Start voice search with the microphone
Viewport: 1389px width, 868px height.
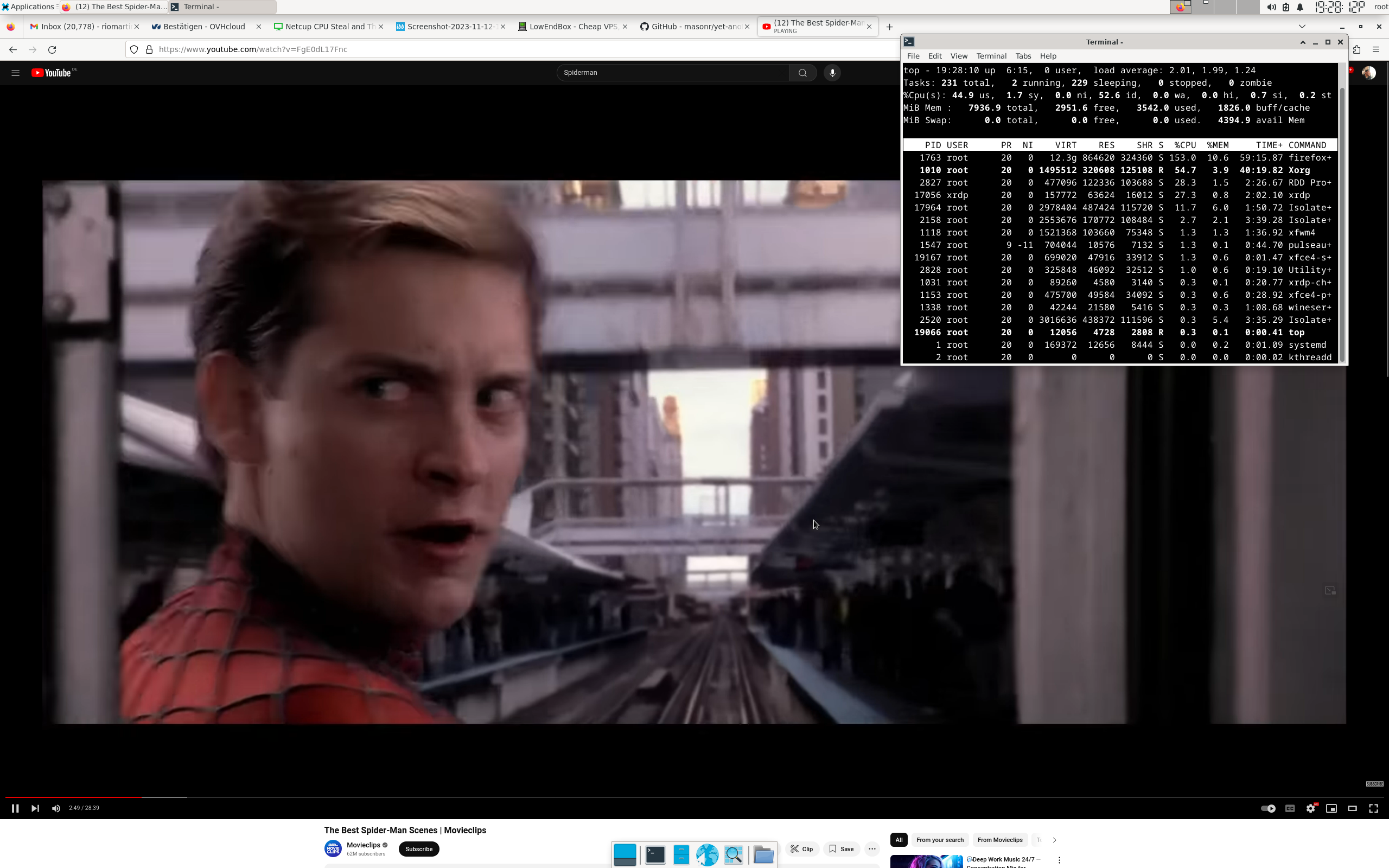tap(832, 73)
